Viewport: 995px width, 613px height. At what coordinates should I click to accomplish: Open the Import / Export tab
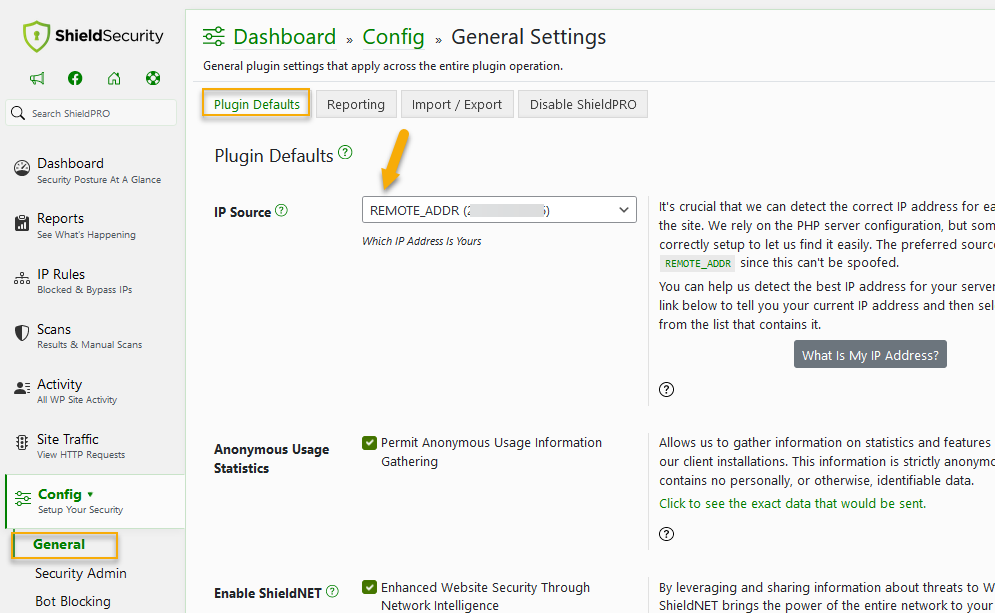[x=457, y=104]
